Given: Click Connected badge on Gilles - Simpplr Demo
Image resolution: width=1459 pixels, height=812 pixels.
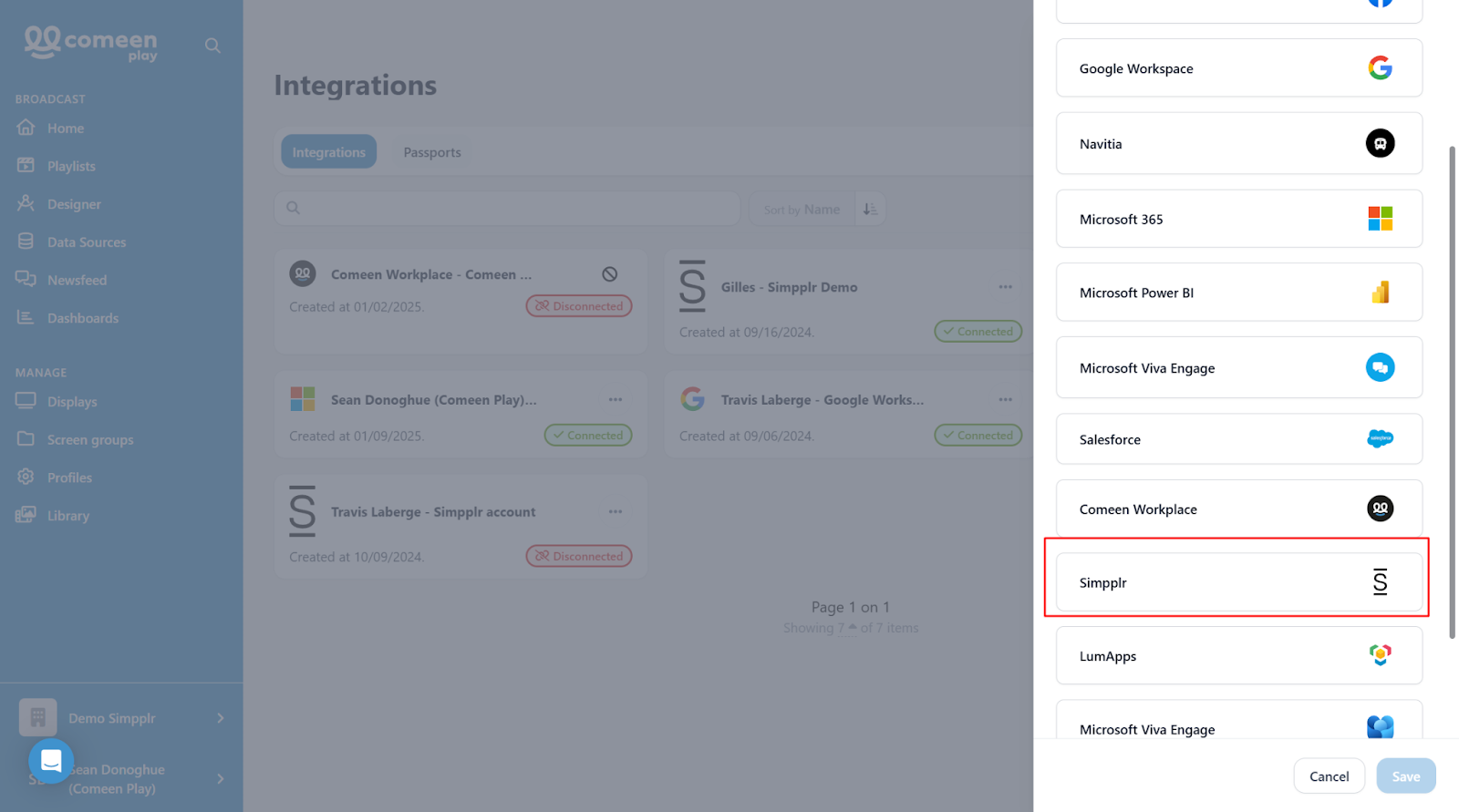Looking at the screenshot, I should [x=978, y=332].
